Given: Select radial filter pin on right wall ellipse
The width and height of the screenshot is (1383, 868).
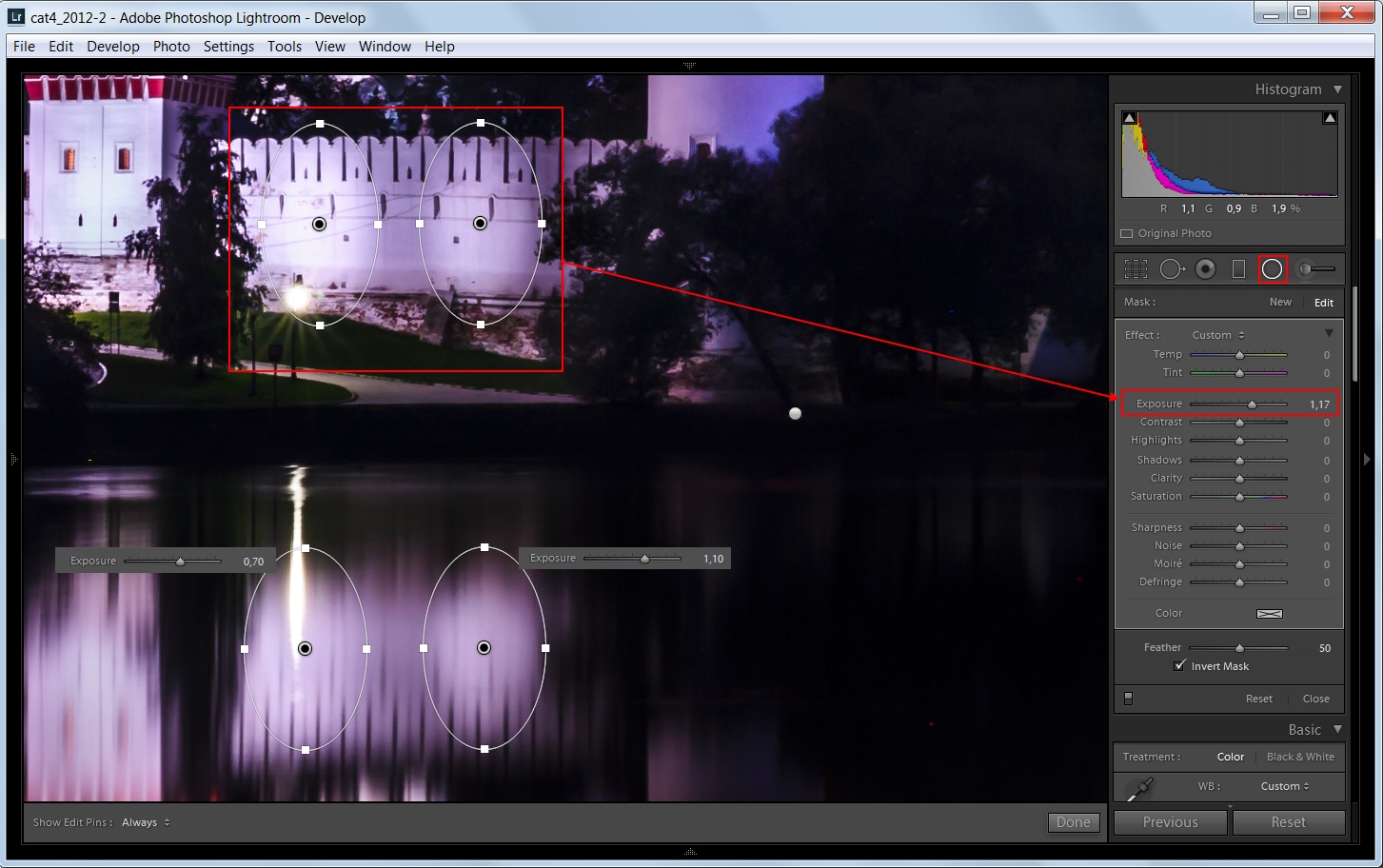Looking at the screenshot, I should click(x=481, y=223).
